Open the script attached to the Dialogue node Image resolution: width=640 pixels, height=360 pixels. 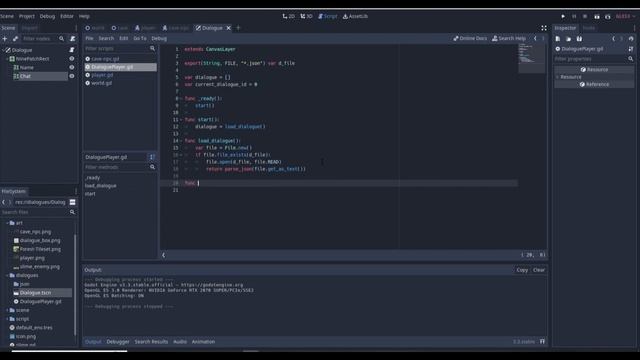click(72, 50)
